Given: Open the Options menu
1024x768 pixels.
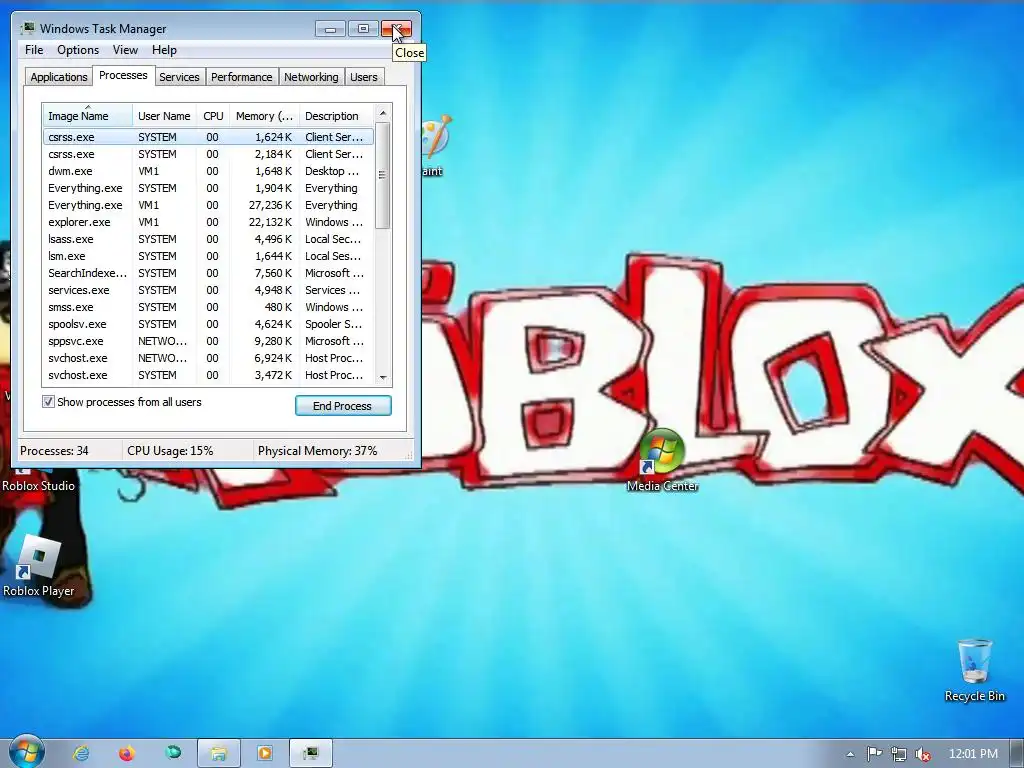Looking at the screenshot, I should tap(78, 50).
